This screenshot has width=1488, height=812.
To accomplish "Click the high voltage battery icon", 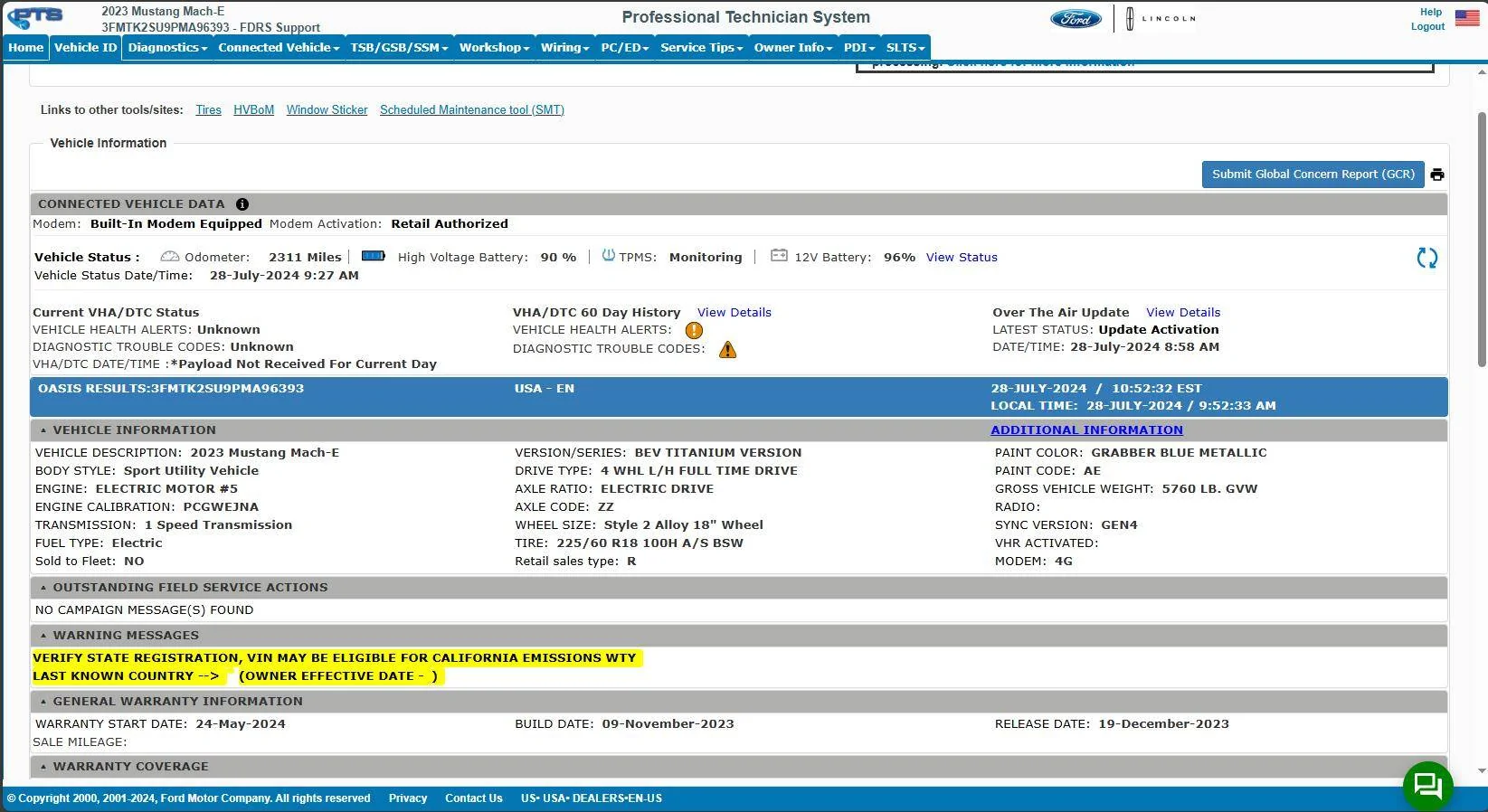I will [x=373, y=257].
